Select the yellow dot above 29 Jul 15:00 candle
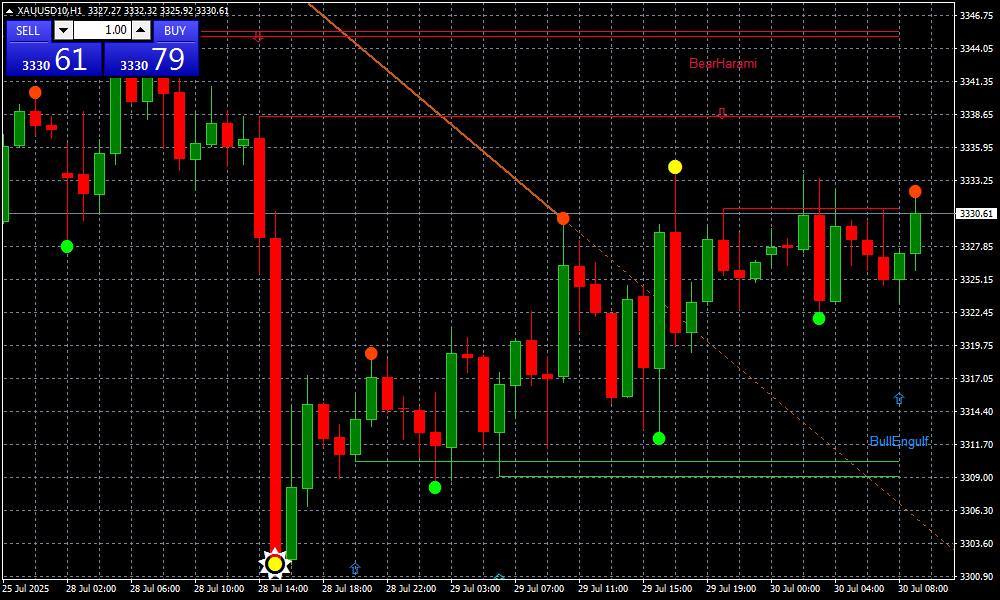Image resolution: width=1000 pixels, height=600 pixels. (675, 167)
